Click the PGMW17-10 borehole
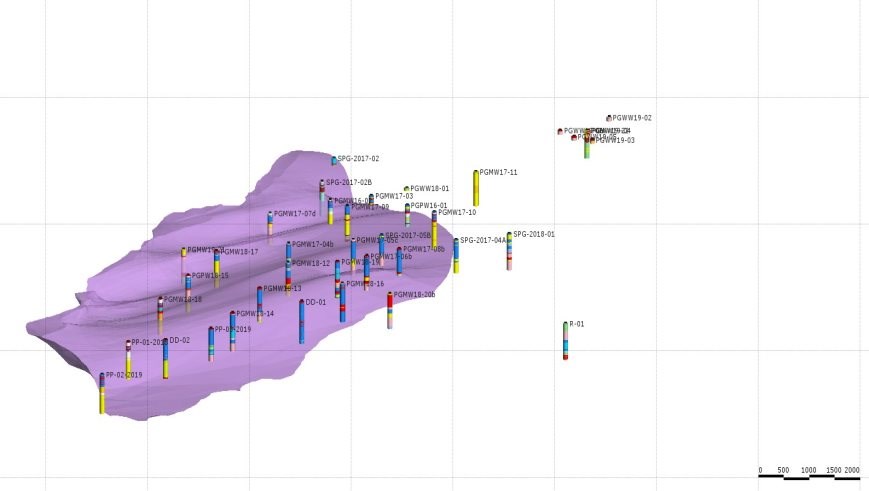This screenshot has width=869, height=491. (434, 228)
